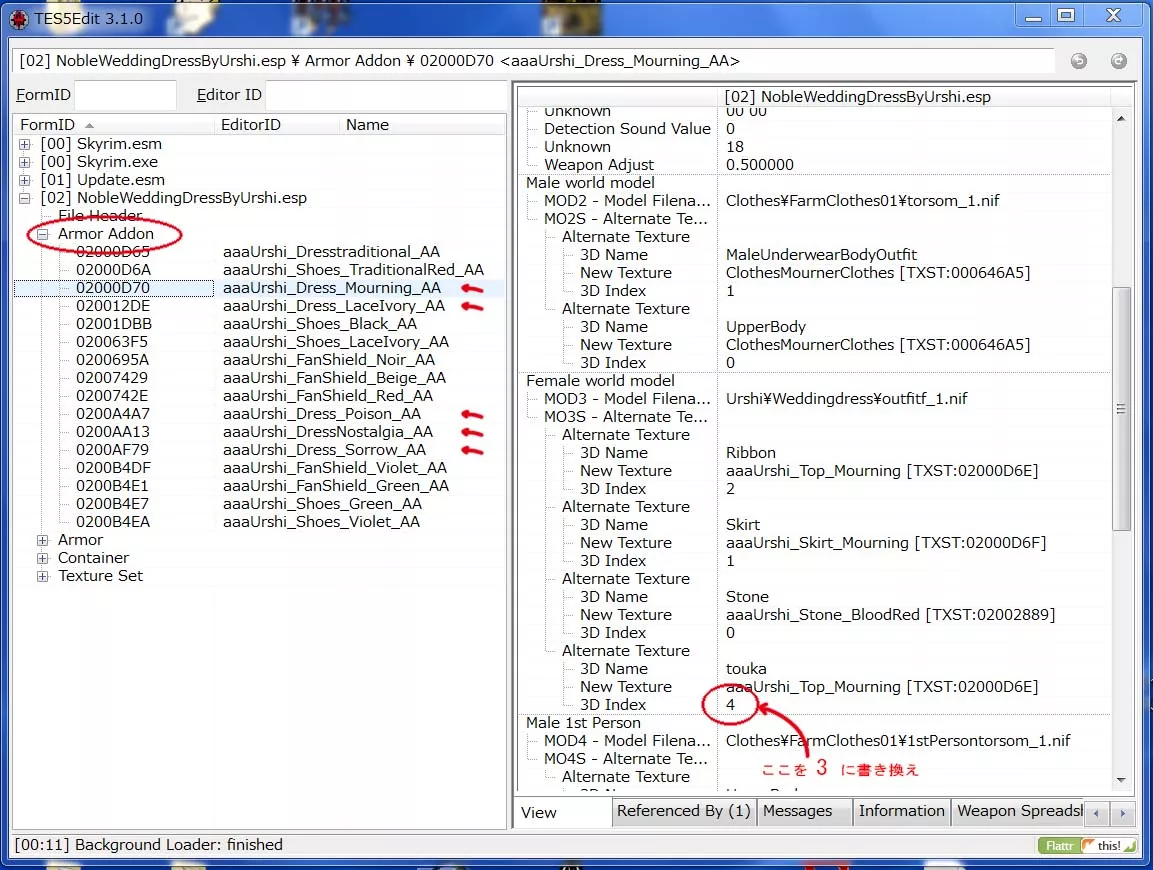1153x870 pixels.
Task: Expand the [00] Skyrim.exe node
Action: click(x=25, y=162)
